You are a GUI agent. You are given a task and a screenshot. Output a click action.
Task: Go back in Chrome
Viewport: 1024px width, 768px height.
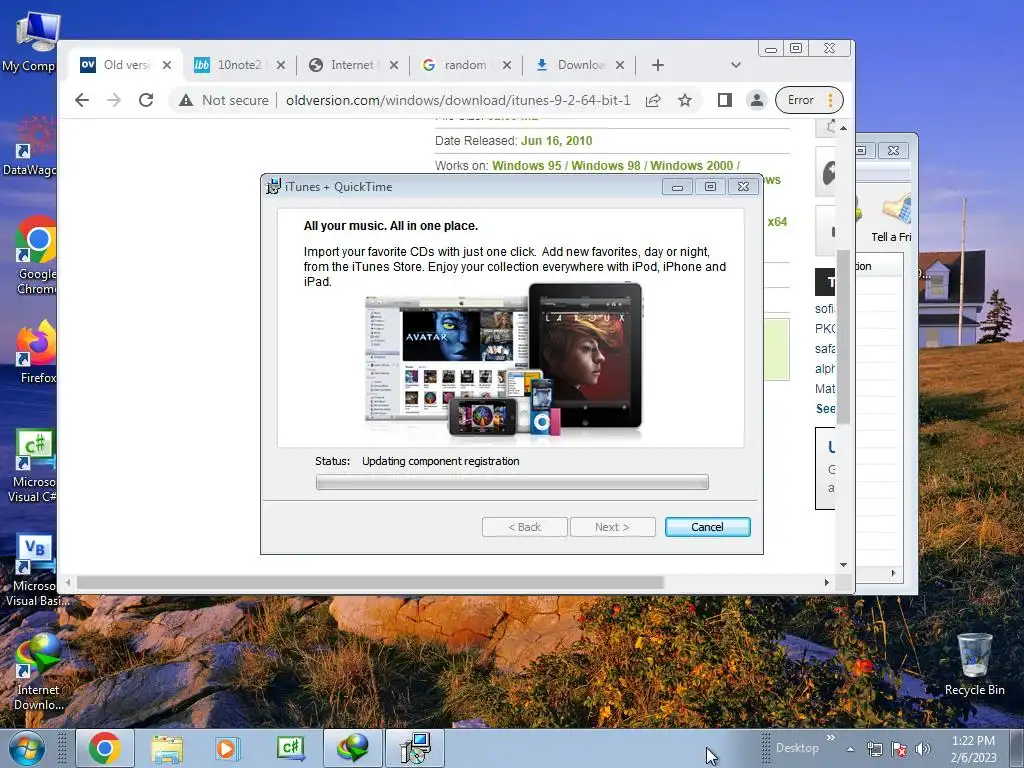point(82,100)
